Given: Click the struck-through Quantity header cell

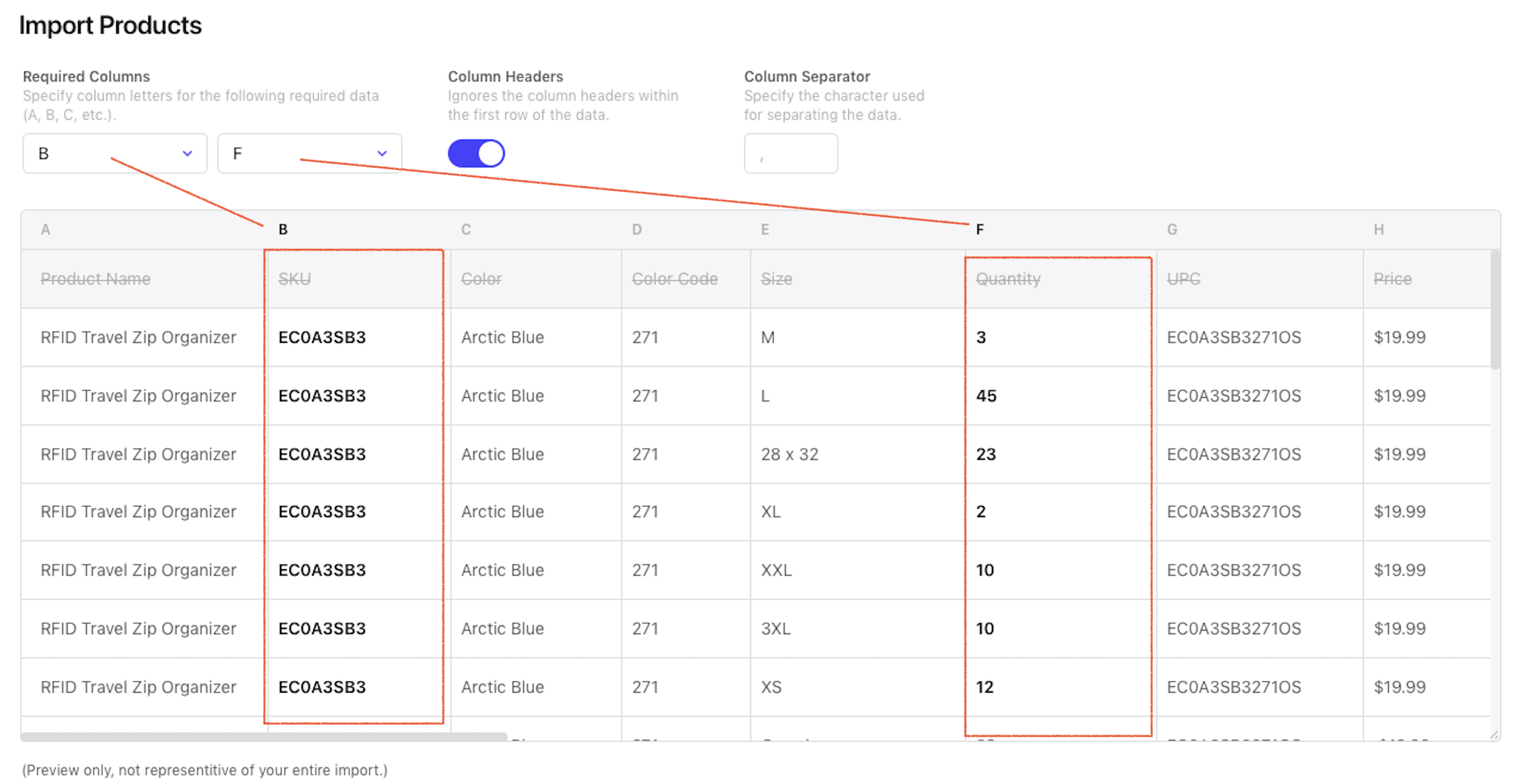Looking at the screenshot, I should tap(1008, 279).
